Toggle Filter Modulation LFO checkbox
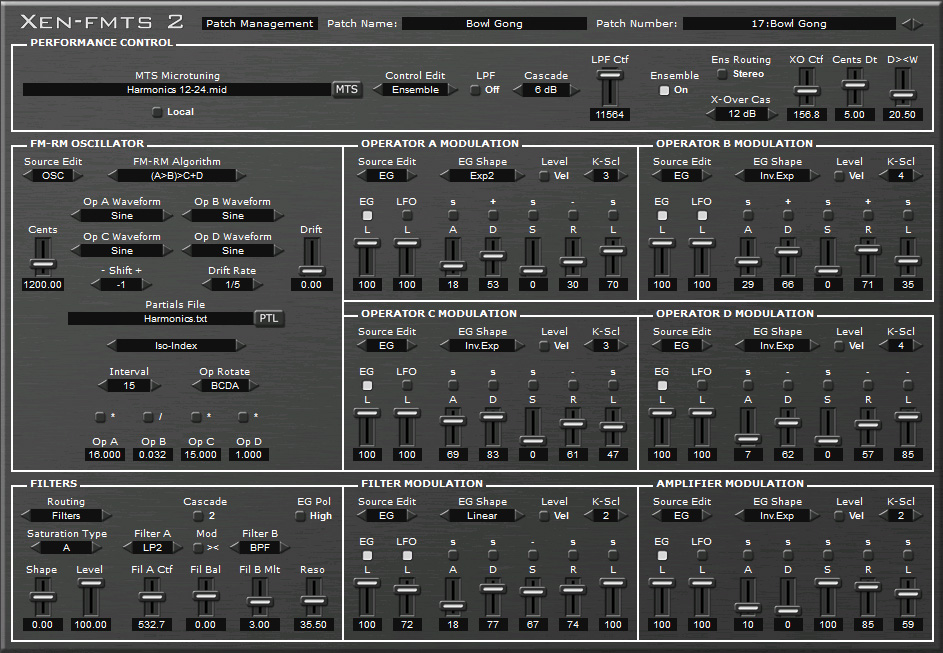Image resolution: width=943 pixels, height=653 pixels. pyautogui.click(x=407, y=556)
